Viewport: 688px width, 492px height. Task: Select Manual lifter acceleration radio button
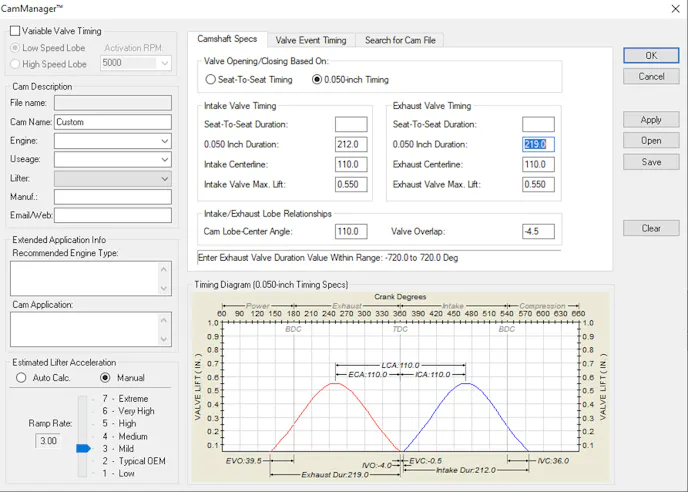(x=105, y=378)
